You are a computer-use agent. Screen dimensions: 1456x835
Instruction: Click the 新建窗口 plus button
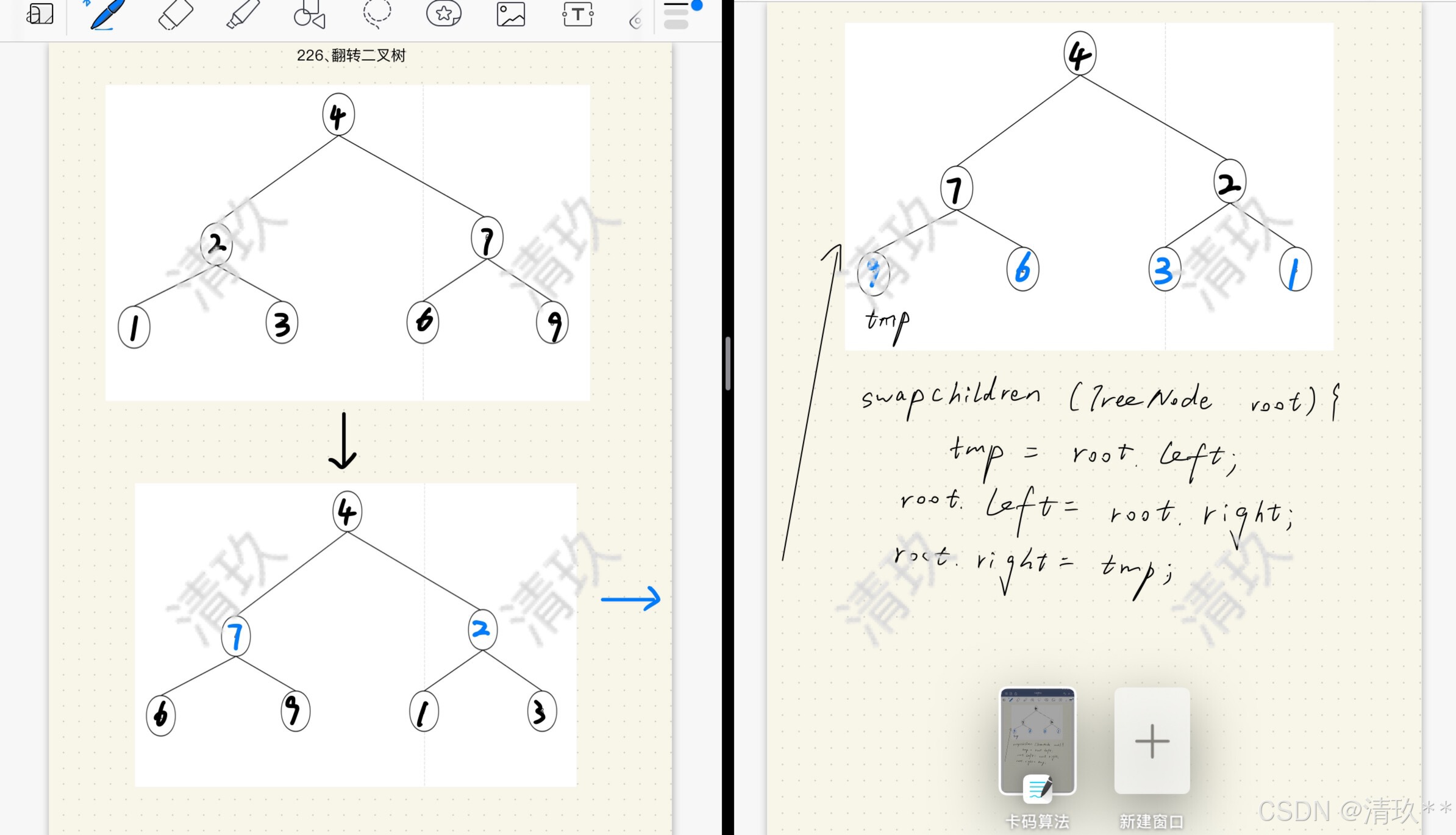coord(1152,741)
